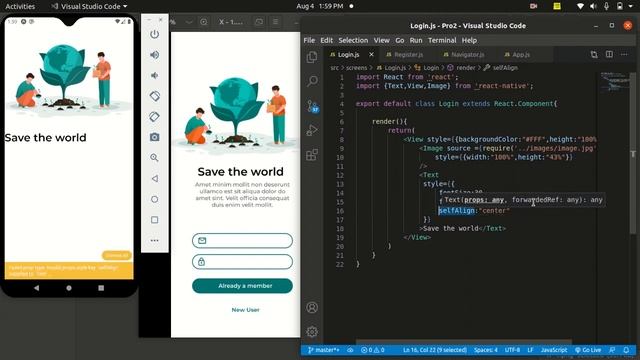Switch to the Navigator.js tab

coord(467,54)
